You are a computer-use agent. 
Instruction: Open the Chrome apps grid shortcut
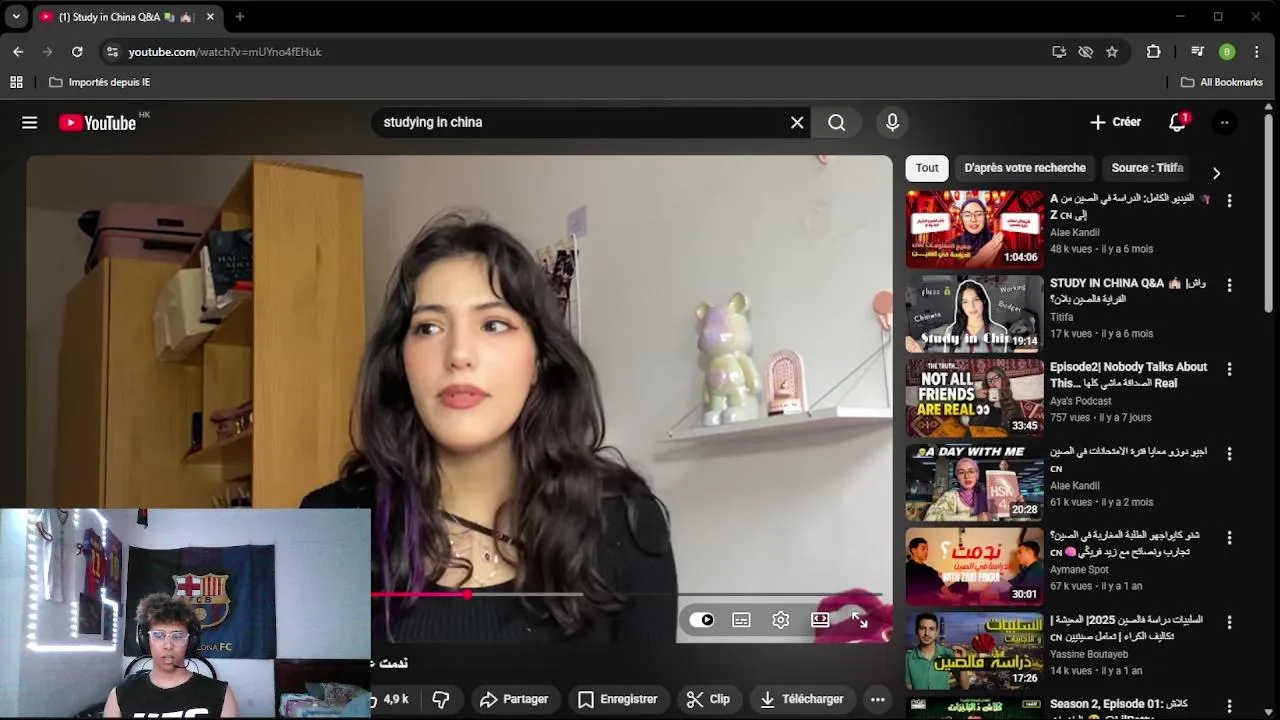(x=16, y=82)
